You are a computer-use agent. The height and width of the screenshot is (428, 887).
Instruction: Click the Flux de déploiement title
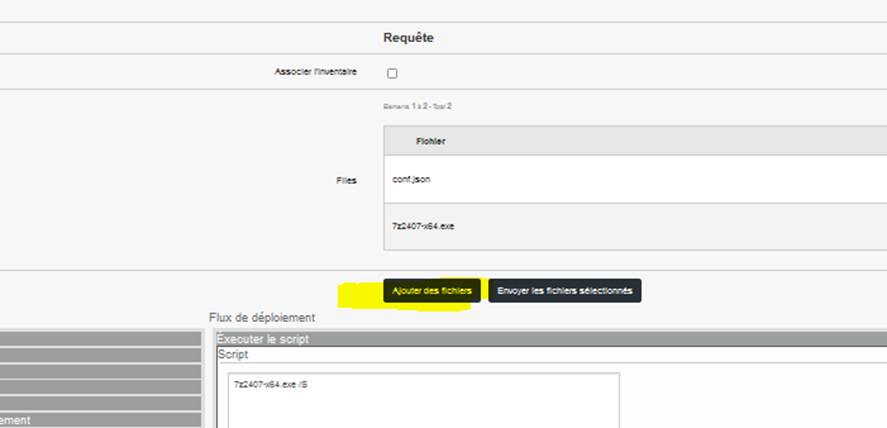(x=262, y=318)
